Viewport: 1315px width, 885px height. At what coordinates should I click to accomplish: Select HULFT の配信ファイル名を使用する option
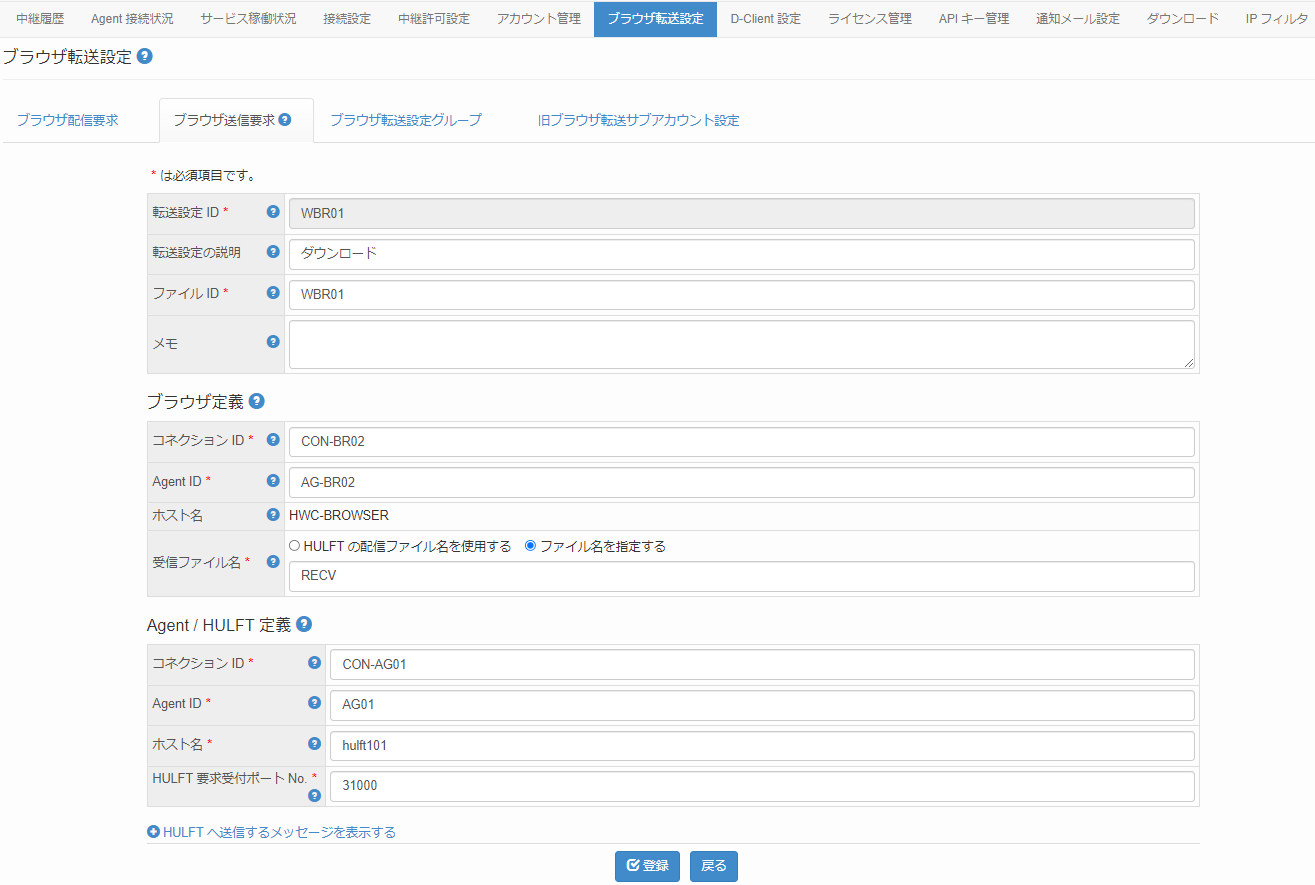click(295, 546)
